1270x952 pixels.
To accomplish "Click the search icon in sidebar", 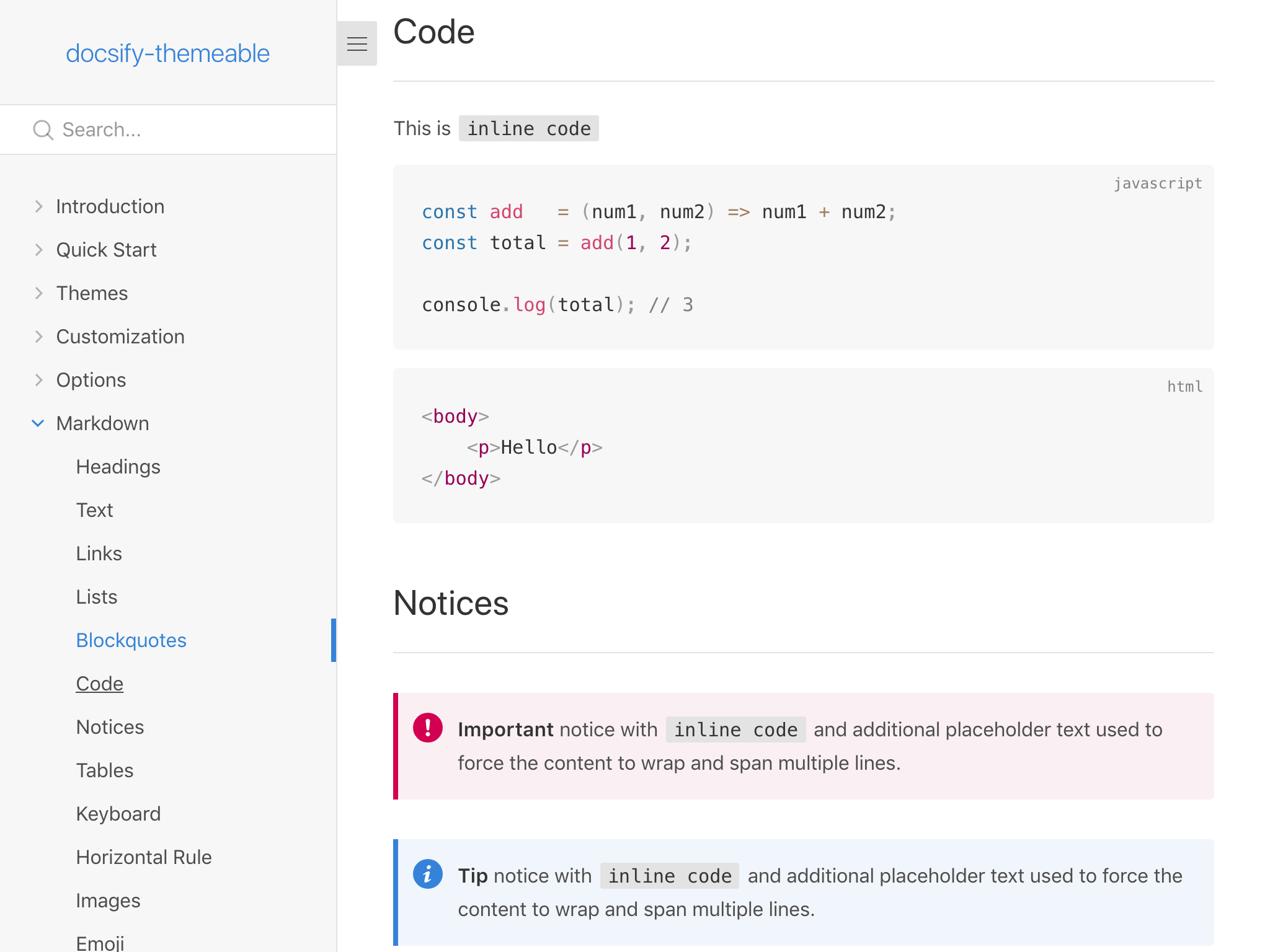I will pos(41,129).
